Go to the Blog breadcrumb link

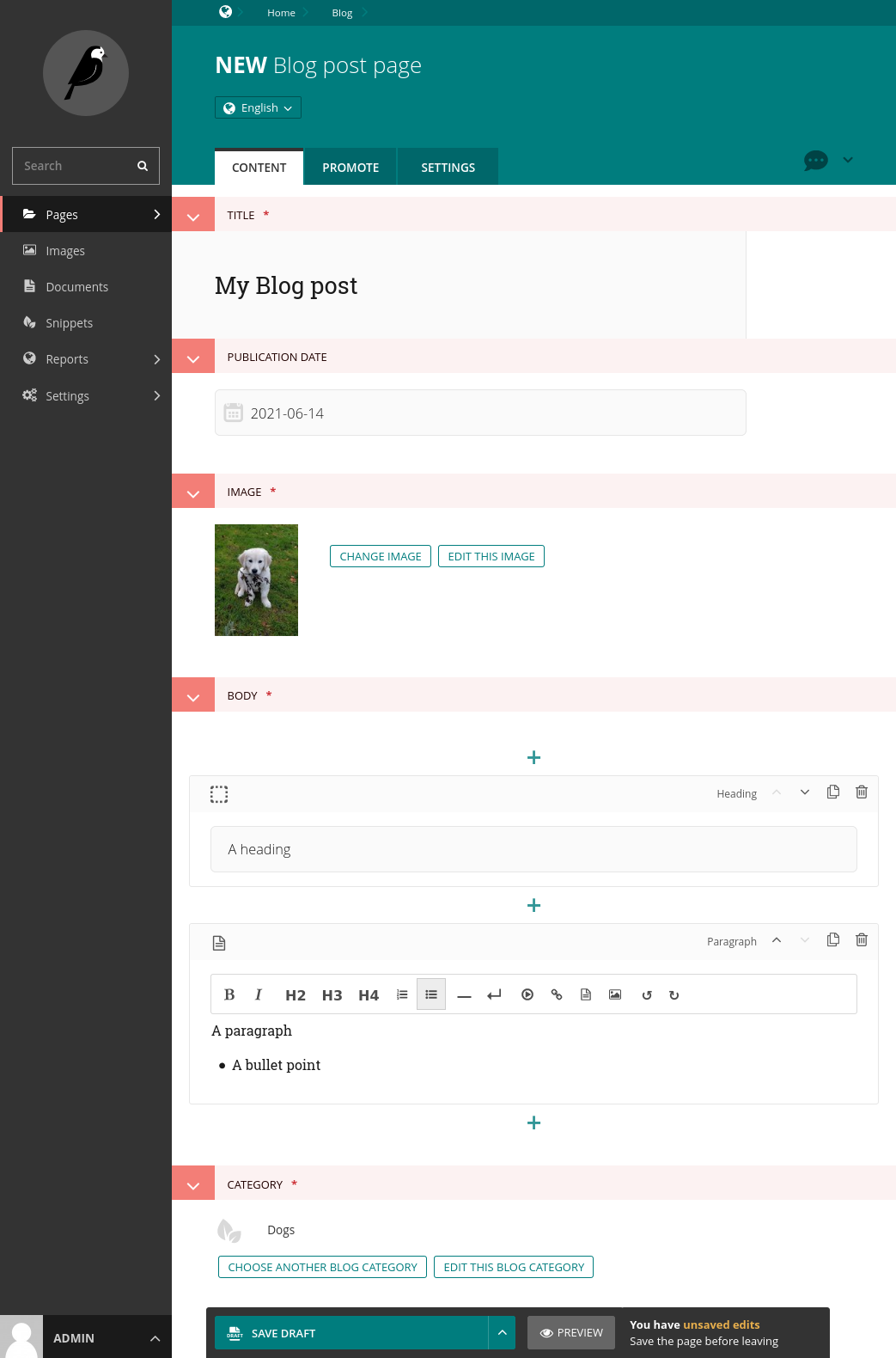coord(342,13)
